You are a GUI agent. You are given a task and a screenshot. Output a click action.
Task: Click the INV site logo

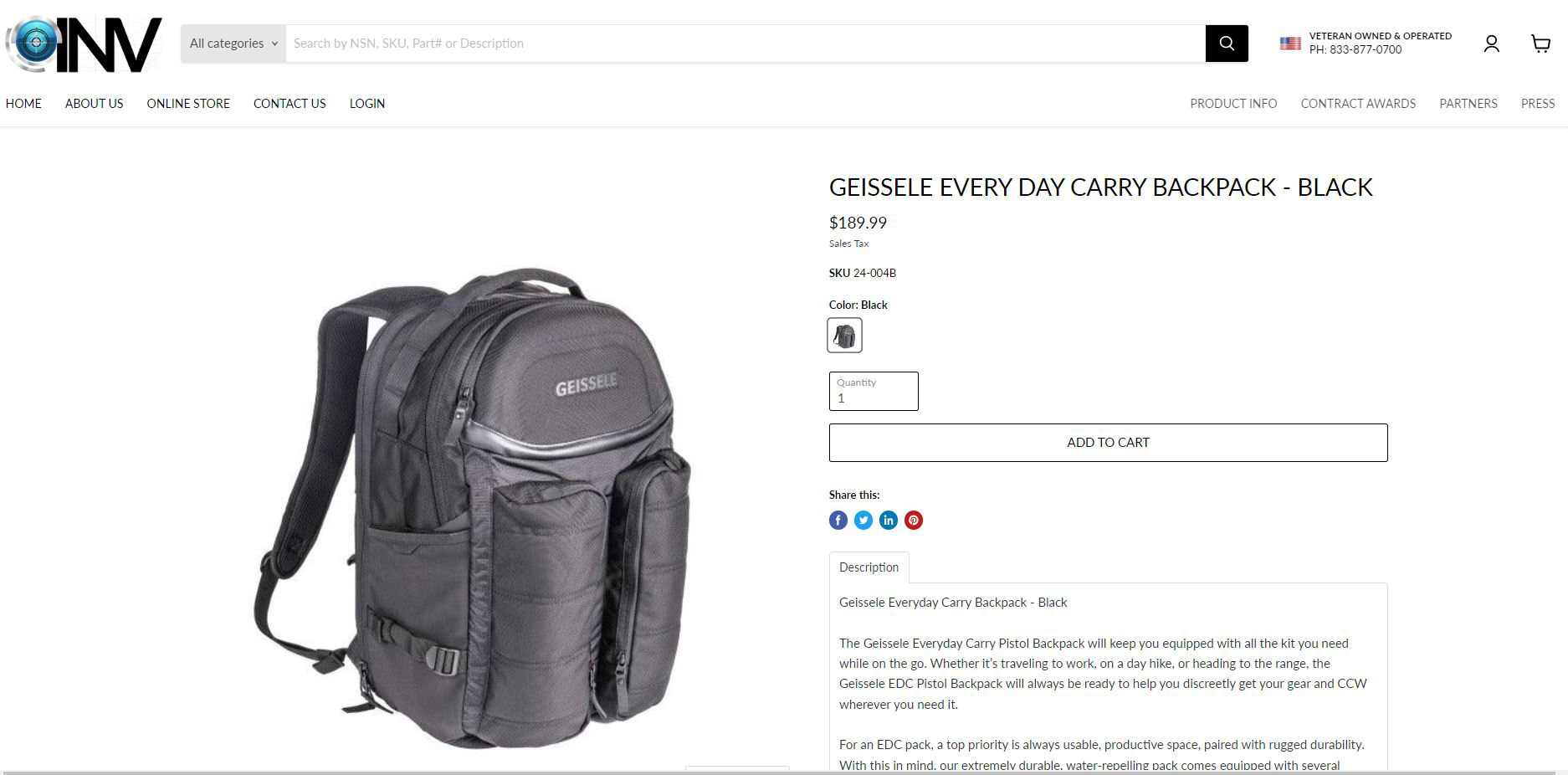point(84,44)
